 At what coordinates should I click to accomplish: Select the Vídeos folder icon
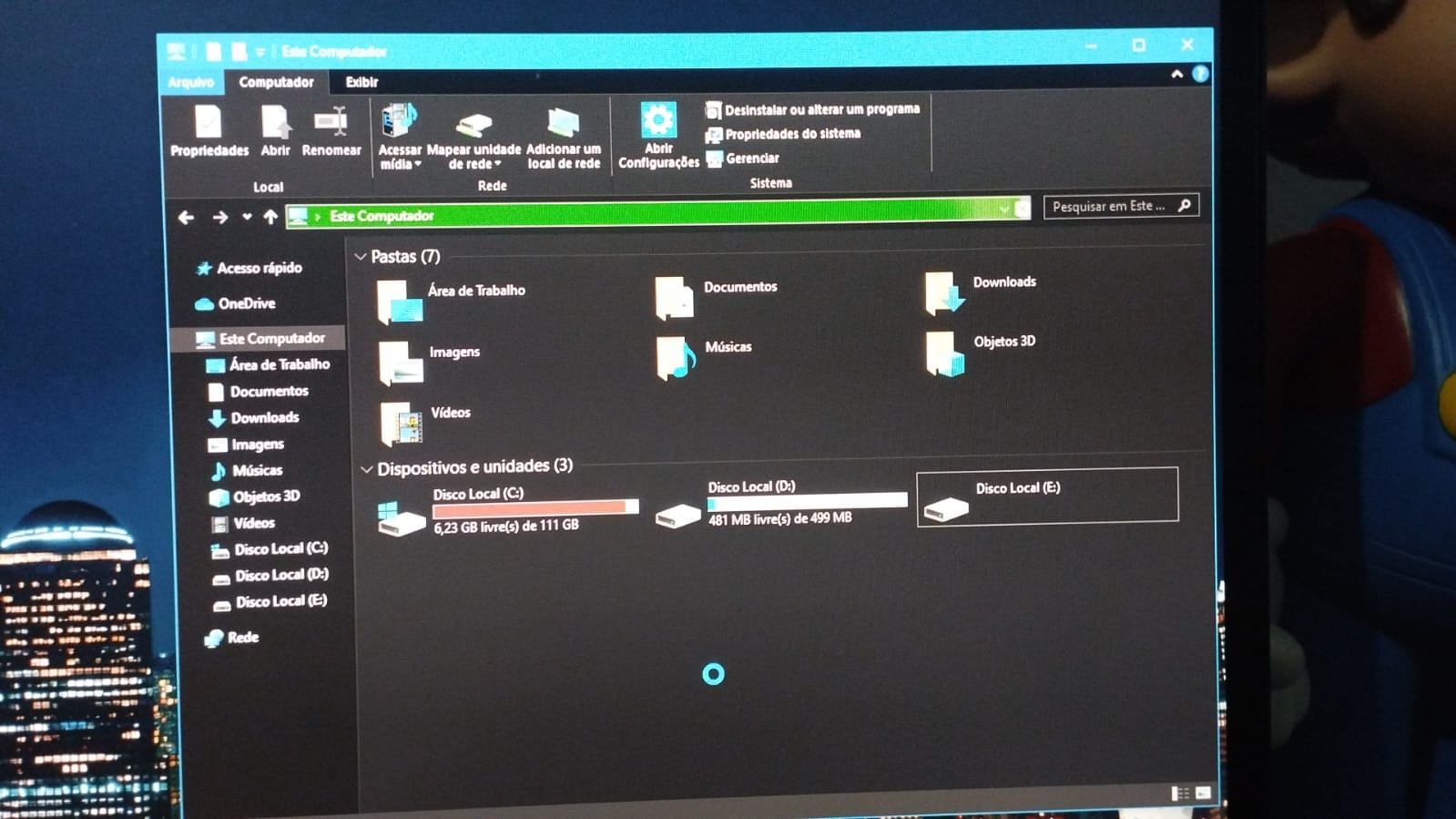point(402,424)
